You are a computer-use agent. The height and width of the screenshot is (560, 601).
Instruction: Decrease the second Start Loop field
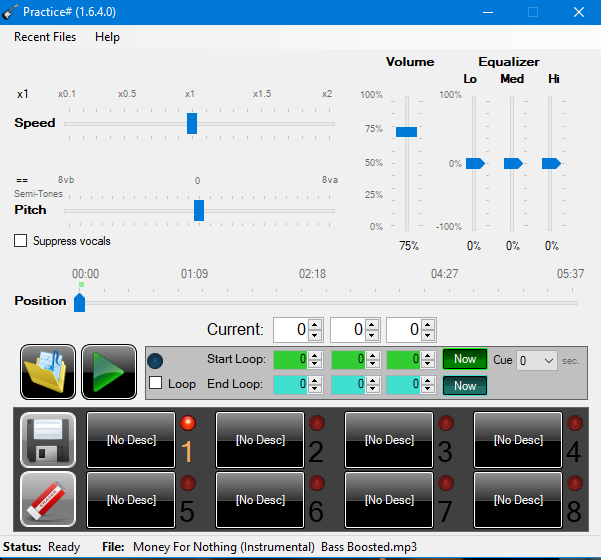372,364
